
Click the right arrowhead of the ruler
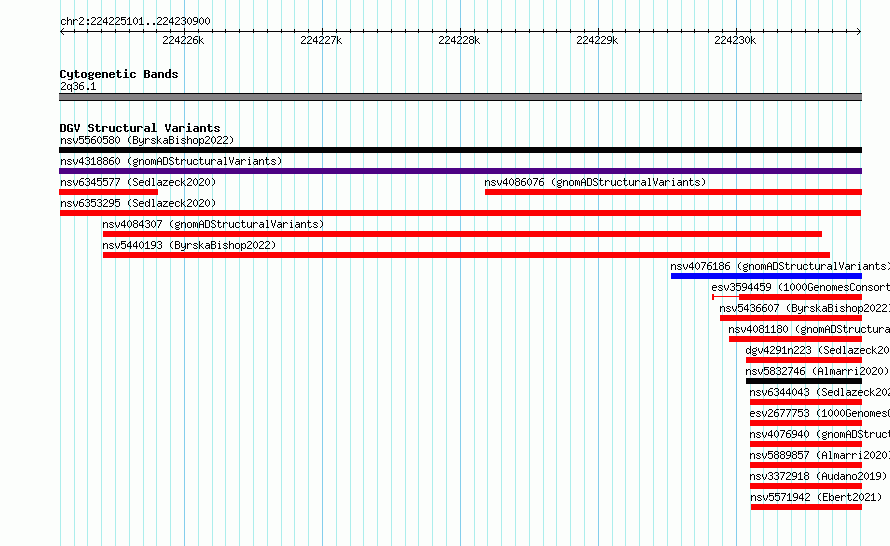click(859, 32)
